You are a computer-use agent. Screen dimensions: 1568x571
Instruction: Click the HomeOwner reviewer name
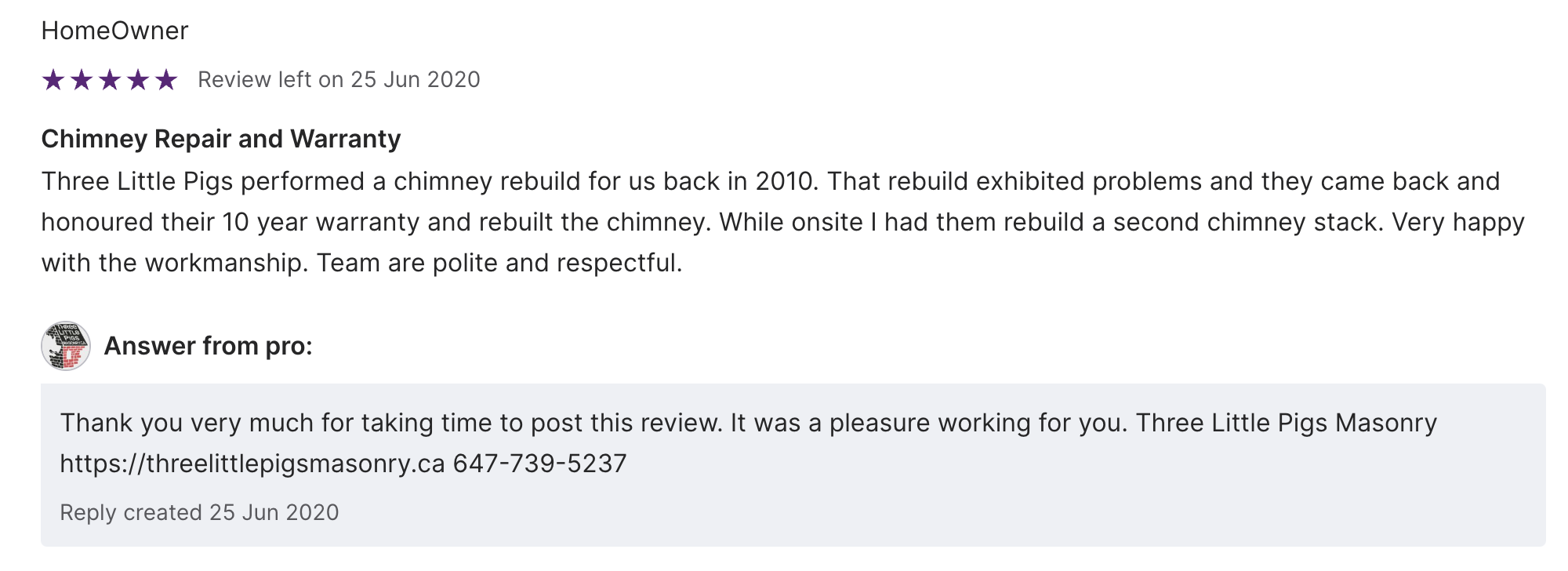[x=114, y=31]
